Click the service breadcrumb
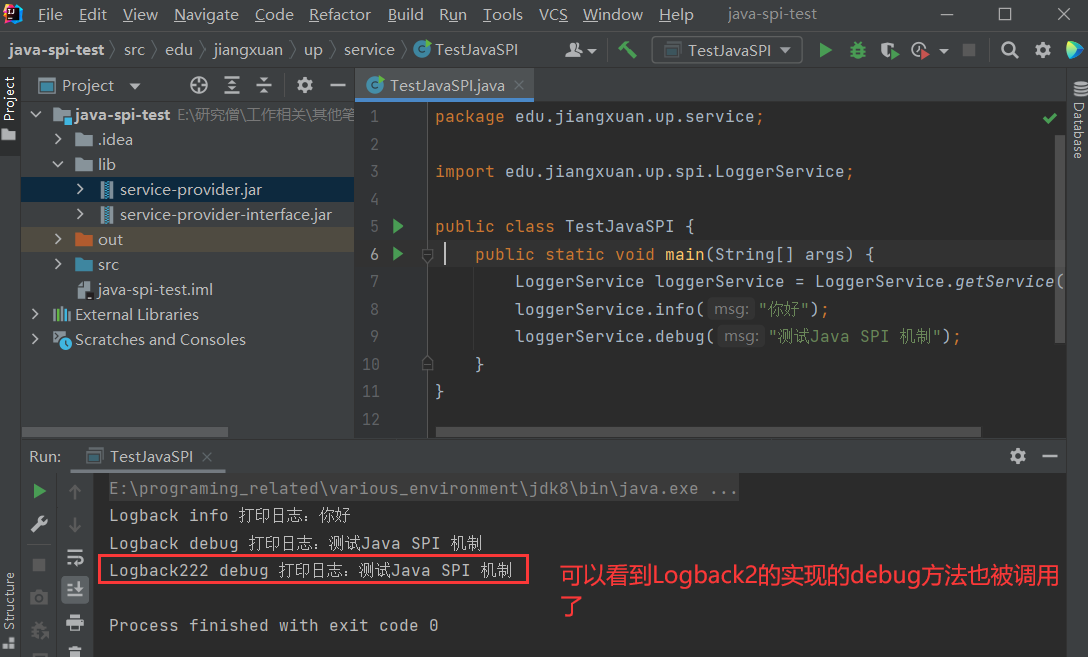1088x657 pixels. pyautogui.click(x=369, y=50)
